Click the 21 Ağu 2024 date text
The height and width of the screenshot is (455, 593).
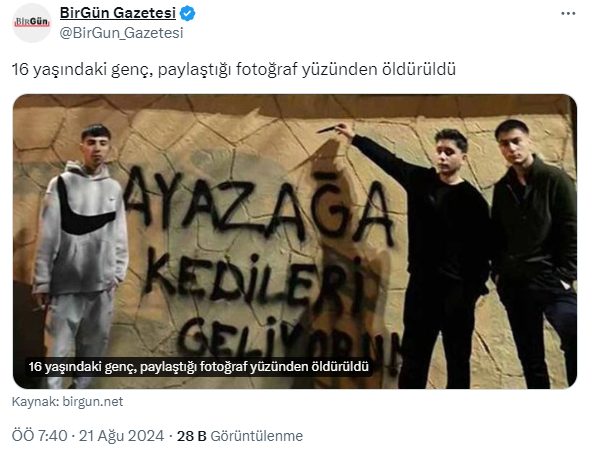point(121,436)
